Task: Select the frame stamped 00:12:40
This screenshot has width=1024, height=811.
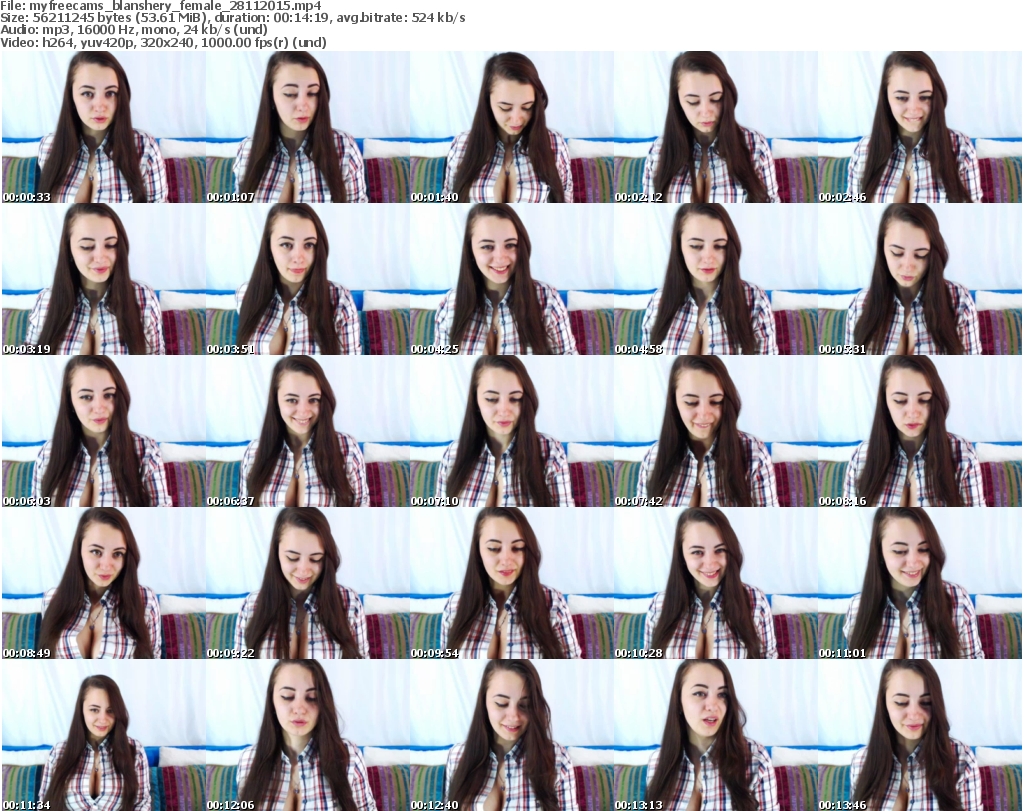Action: [512, 735]
